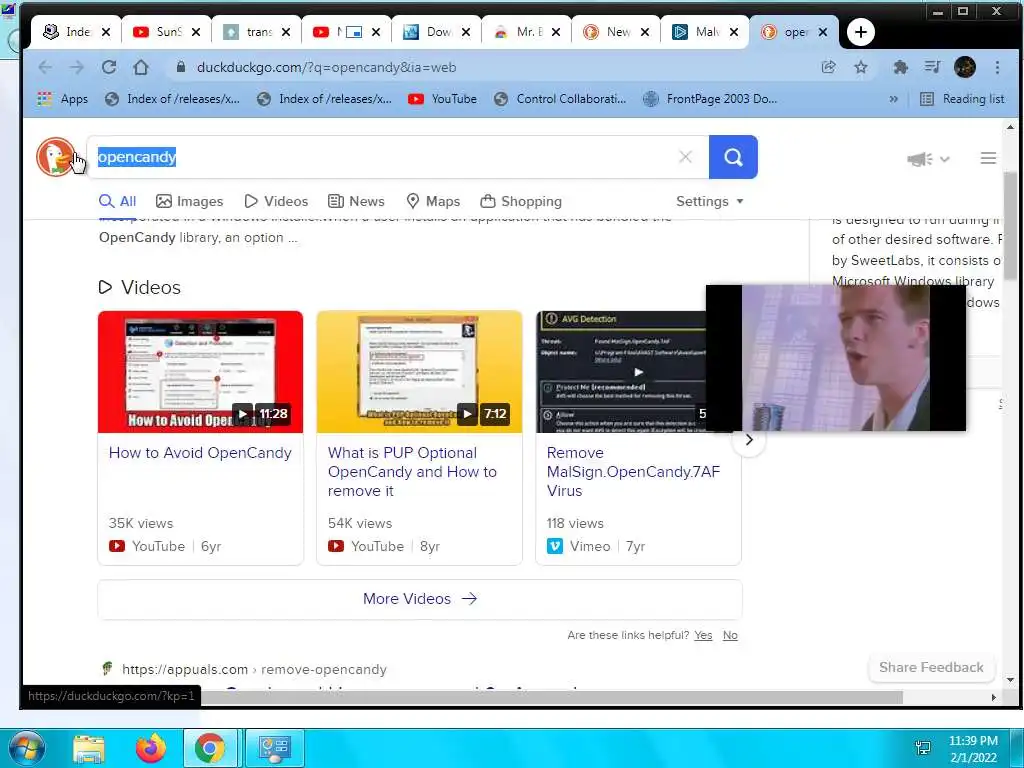Open the megaphone spread menu
The image size is (1024, 768).
[x=927, y=159]
